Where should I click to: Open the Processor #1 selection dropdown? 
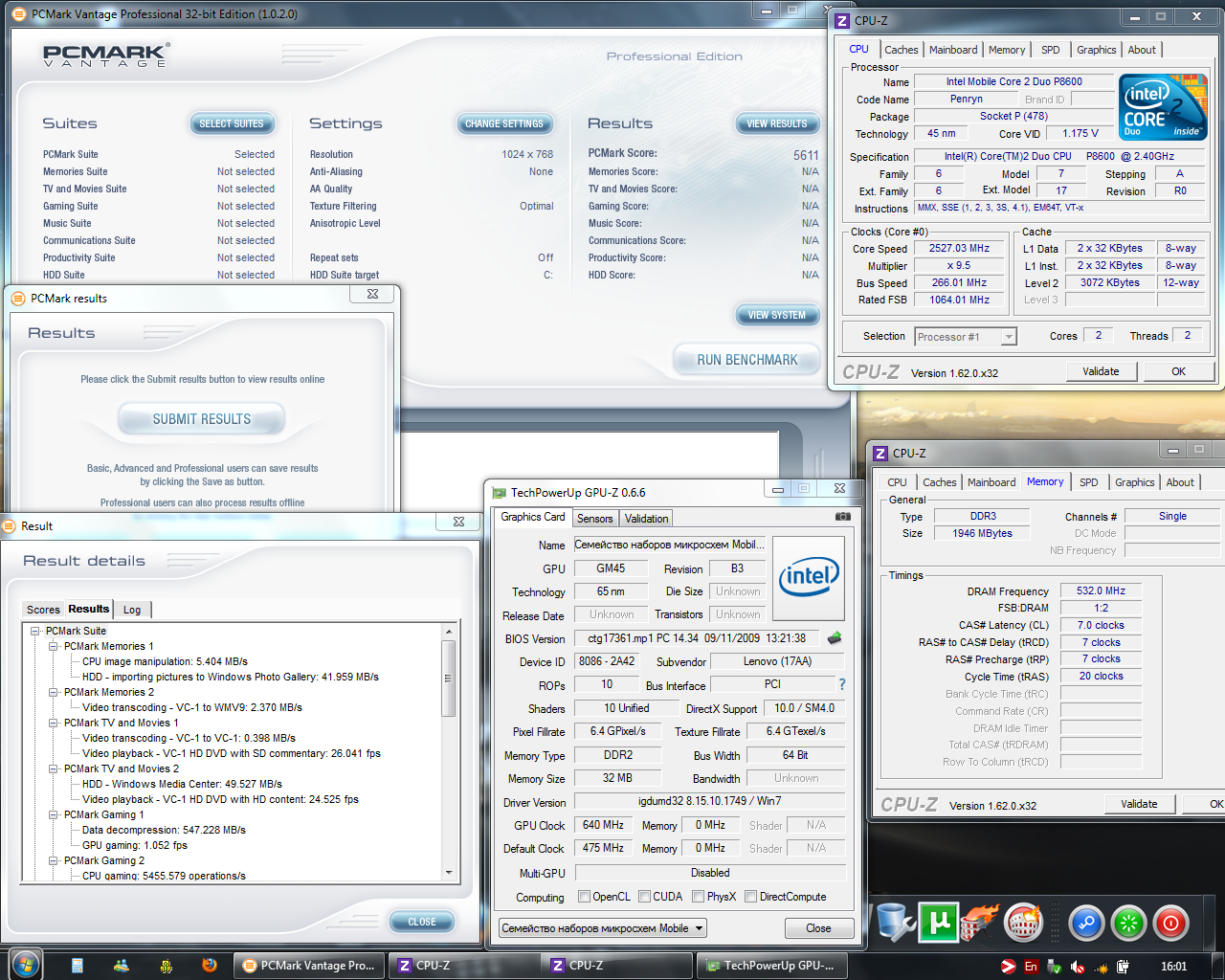pyautogui.click(x=965, y=337)
